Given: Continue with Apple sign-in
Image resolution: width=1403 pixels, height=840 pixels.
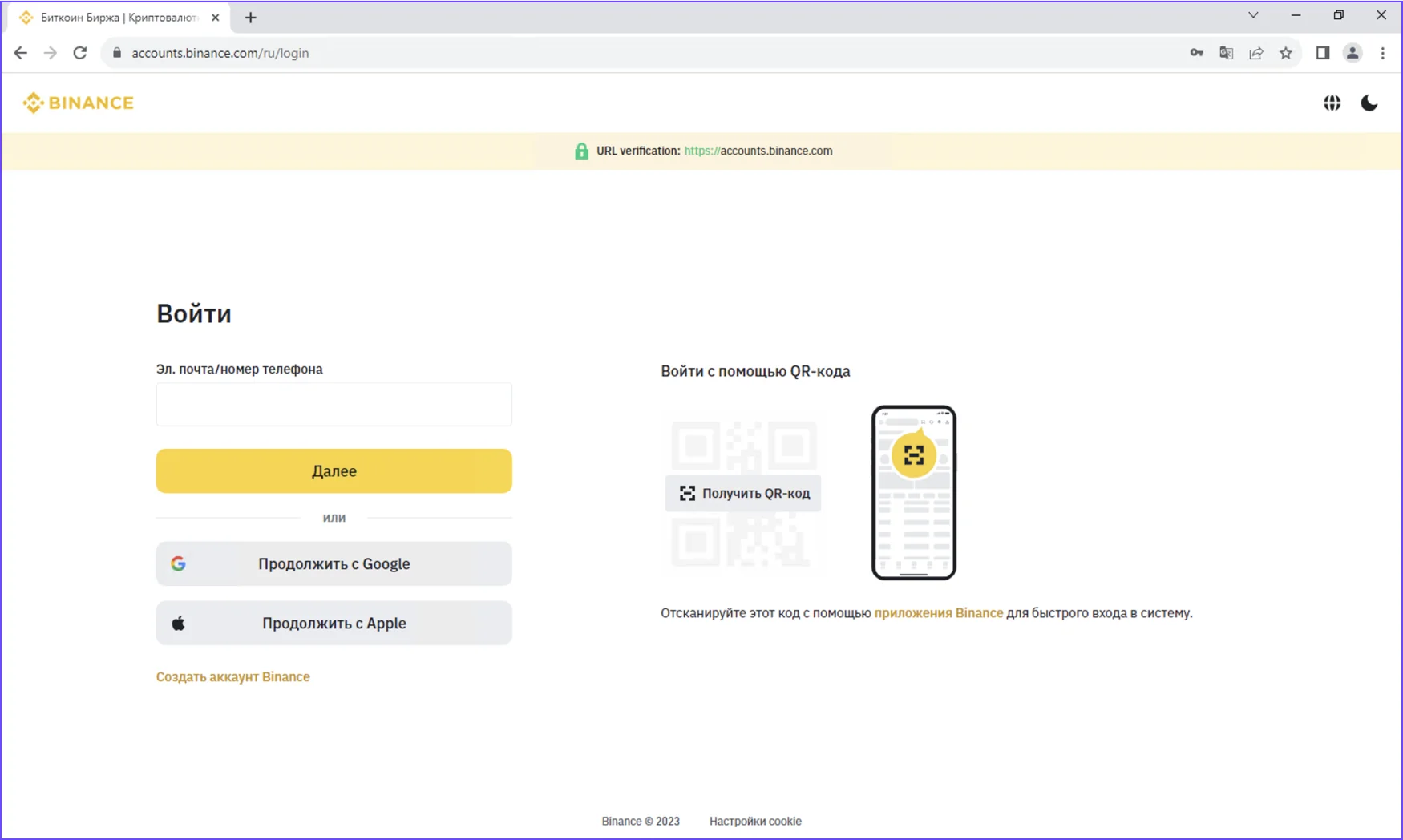Looking at the screenshot, I should tap(334, 623).
